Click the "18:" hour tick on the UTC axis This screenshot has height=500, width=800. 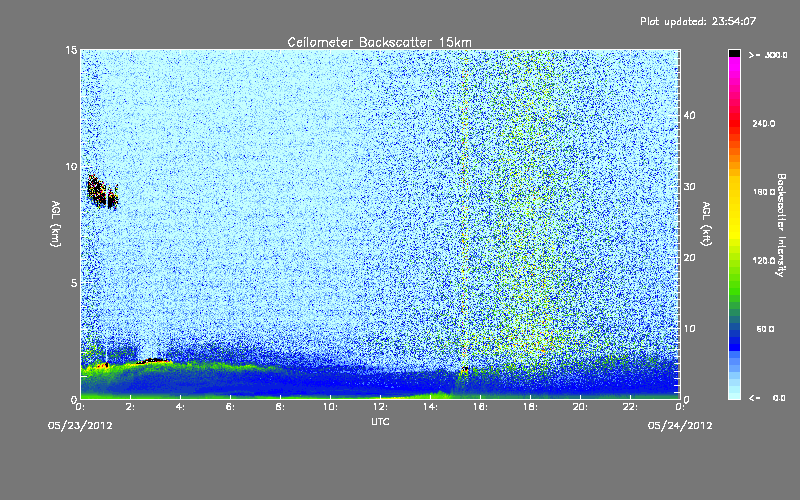tap(530, 407)
